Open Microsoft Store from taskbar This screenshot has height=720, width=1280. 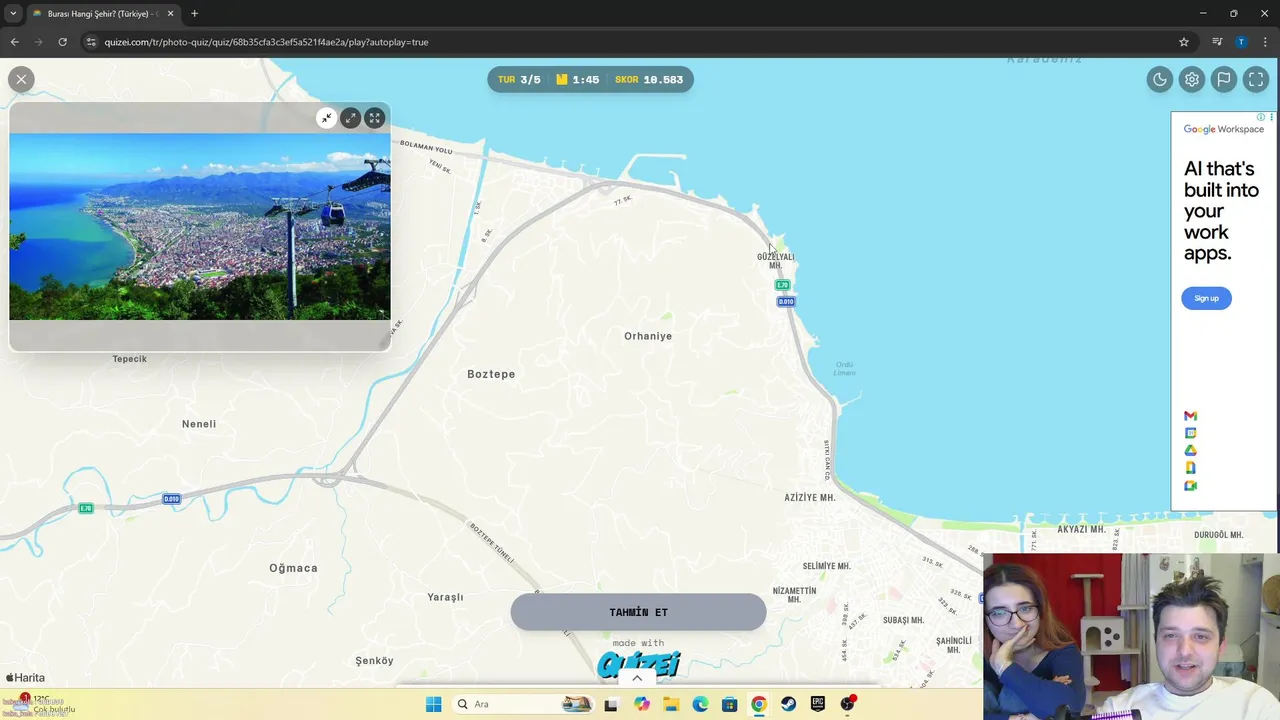[729, 704]
